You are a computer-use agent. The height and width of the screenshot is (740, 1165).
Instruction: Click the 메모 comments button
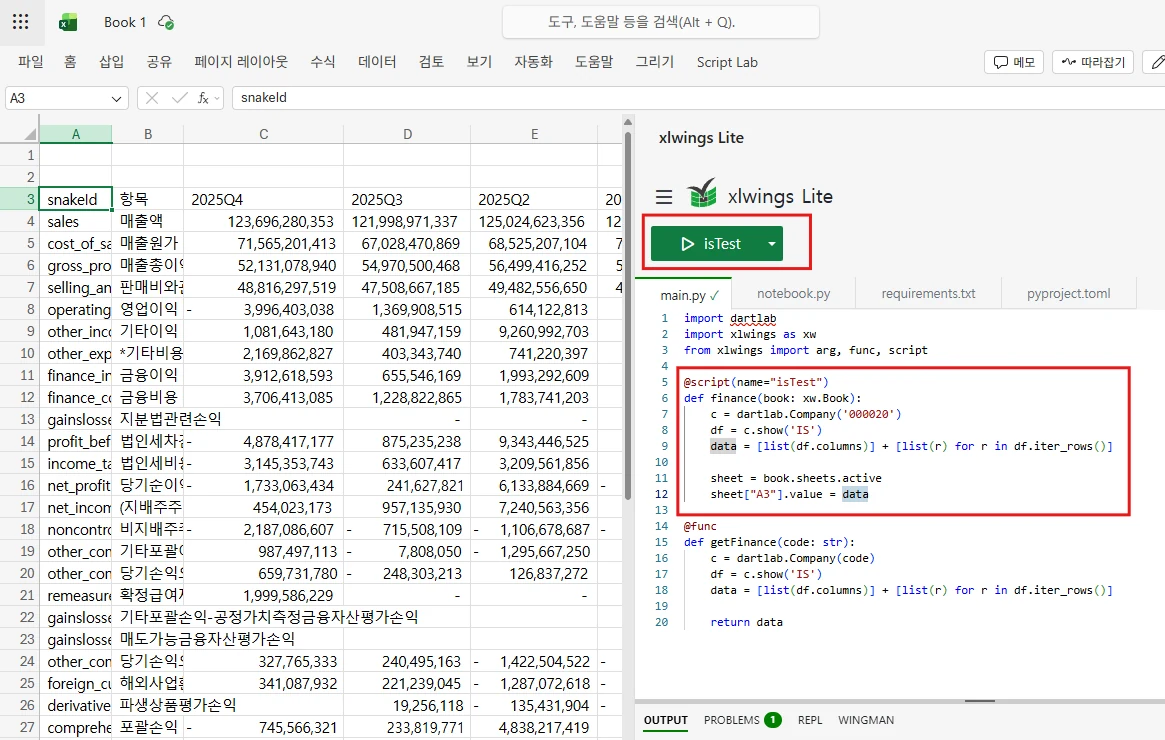pos(1013,61)
